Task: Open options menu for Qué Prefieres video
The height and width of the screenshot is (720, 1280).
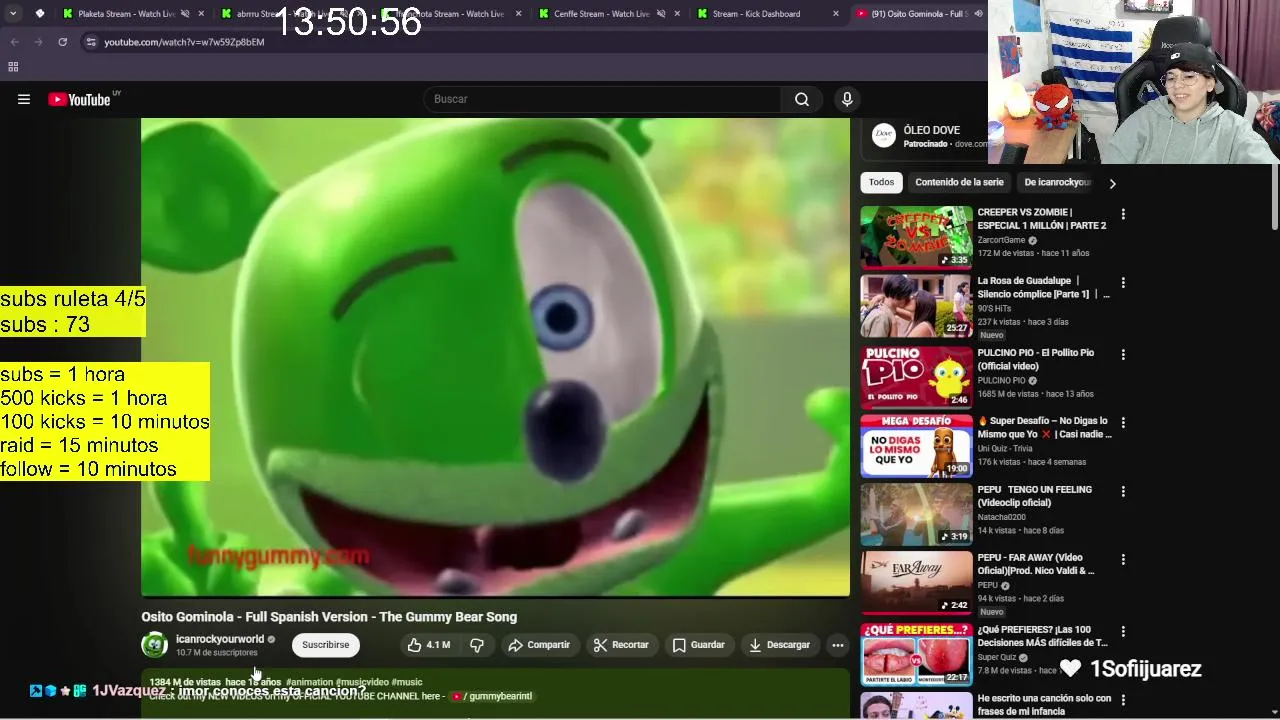Action: pos(1123,632)
